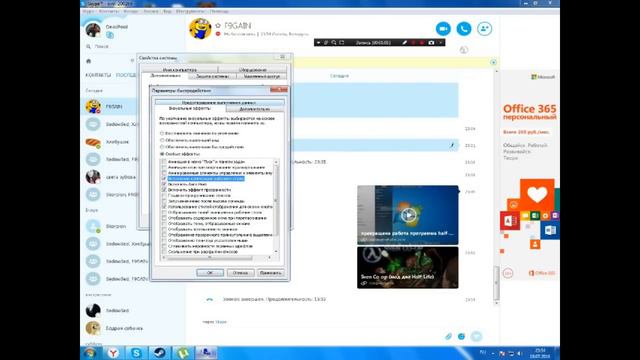
Task: Toggle 'Включение композиции рабочего стола' checkbox
Action: (164, 179)
